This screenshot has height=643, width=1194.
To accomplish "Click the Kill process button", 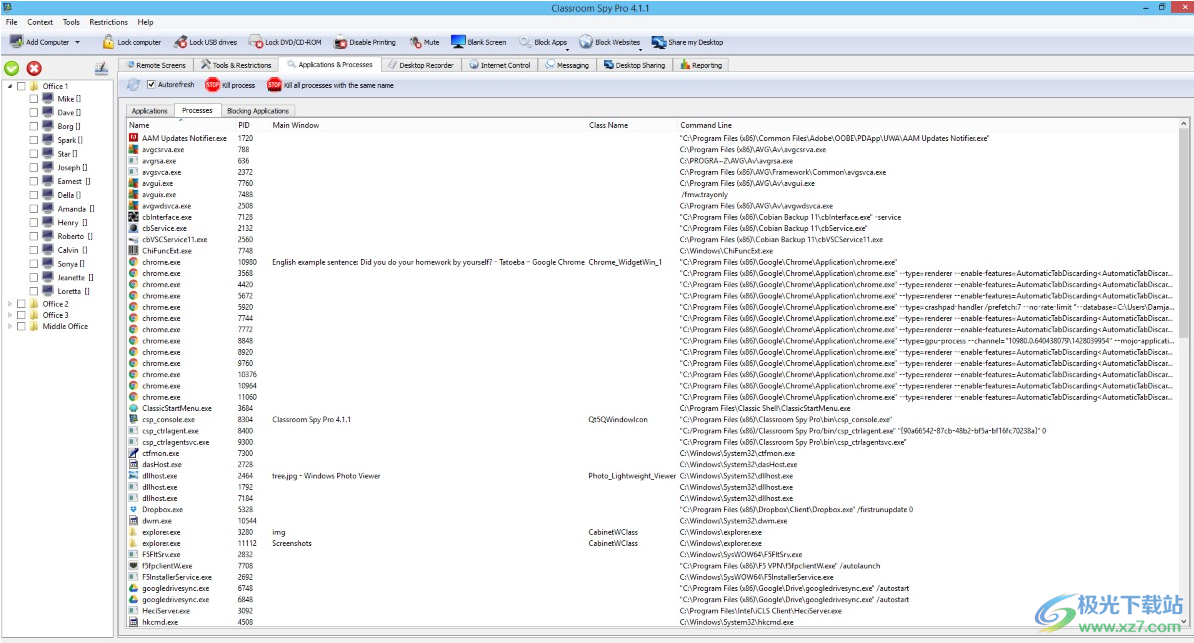I will point(231,85).
